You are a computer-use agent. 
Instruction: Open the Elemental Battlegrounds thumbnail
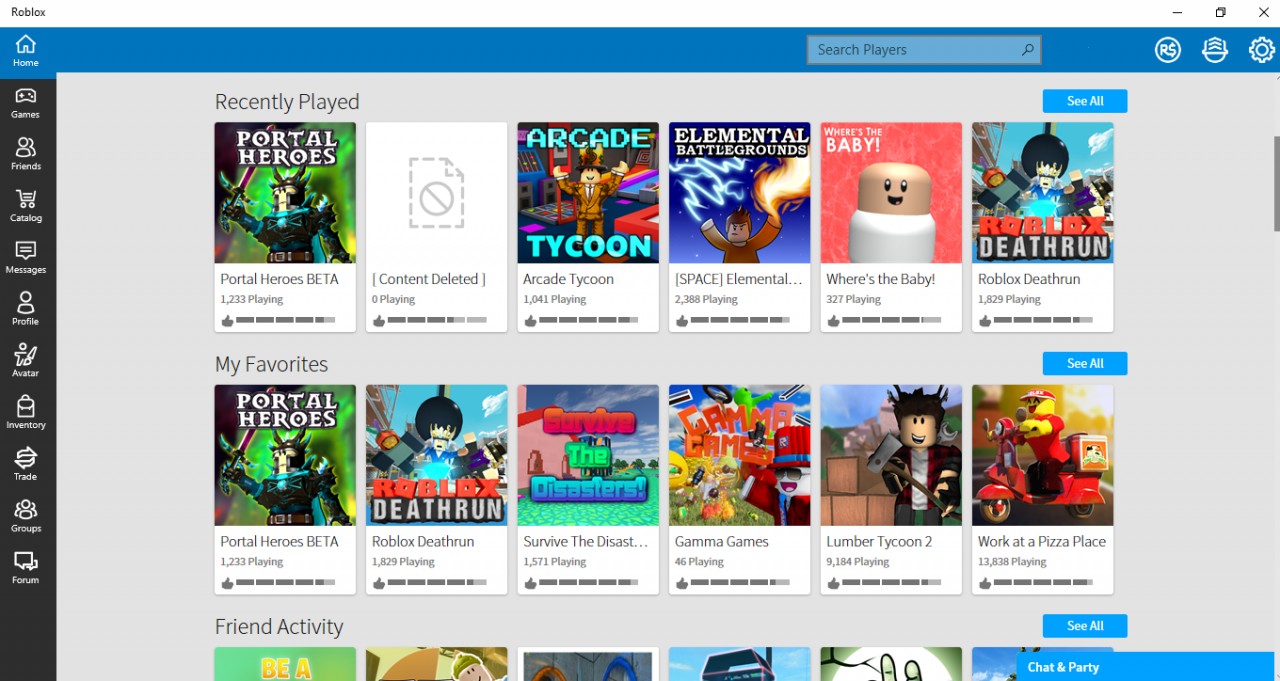click(739, 193)
